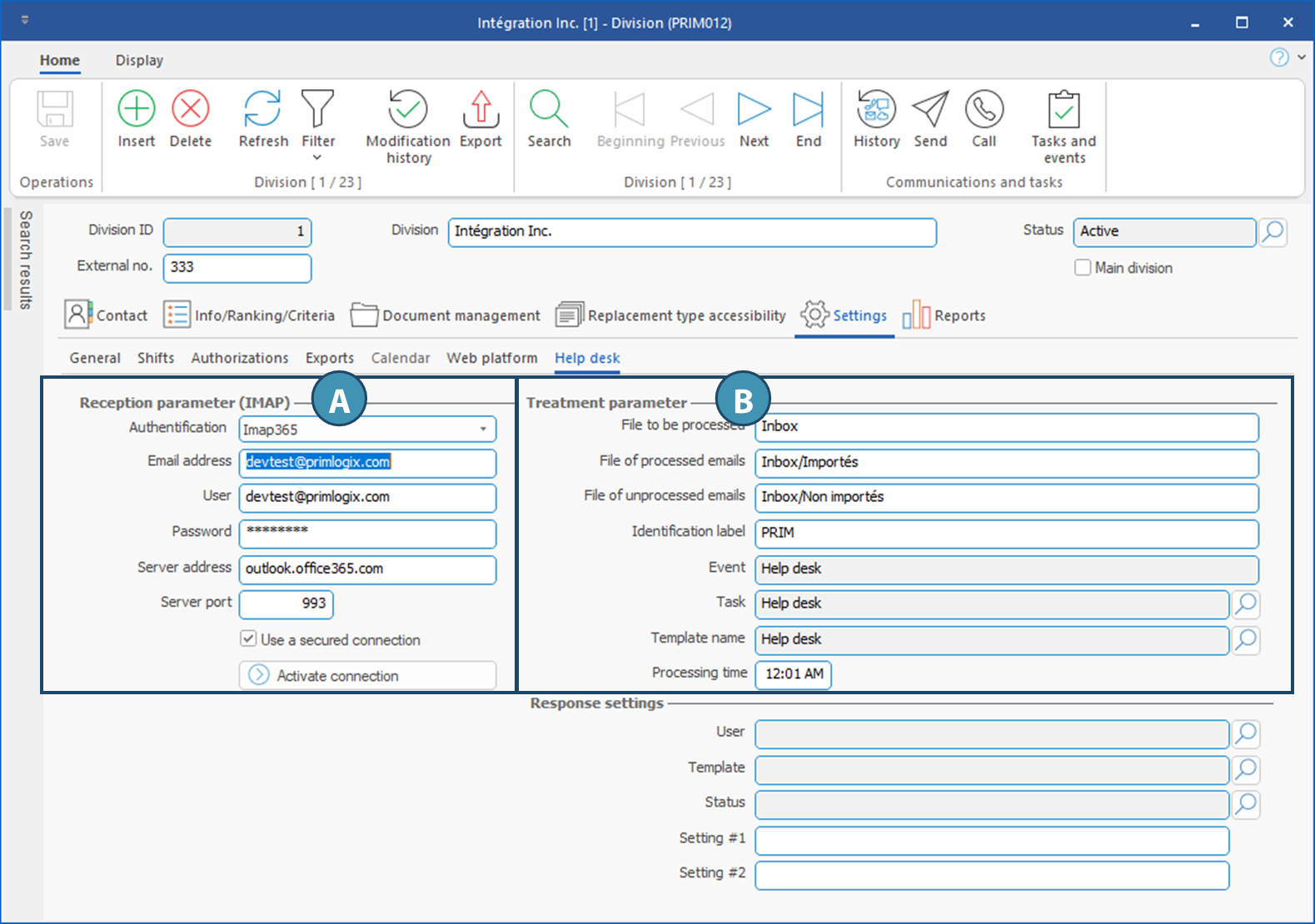This screenshot has height=924, width=1315.
Task: Switch to the Display ribbon tab
Action: (x=139, y=61)
